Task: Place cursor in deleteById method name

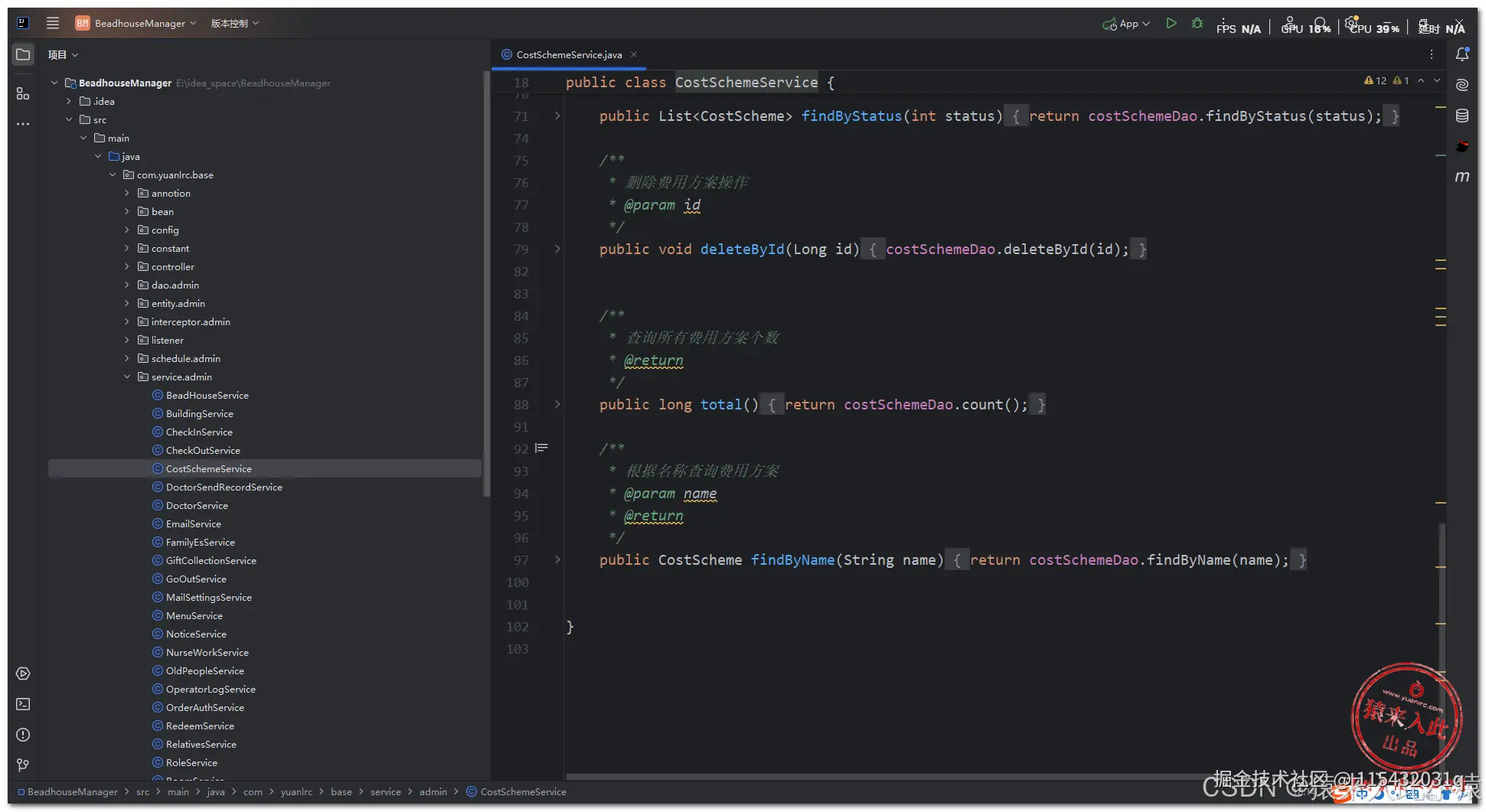Action: tap(742, 249)
